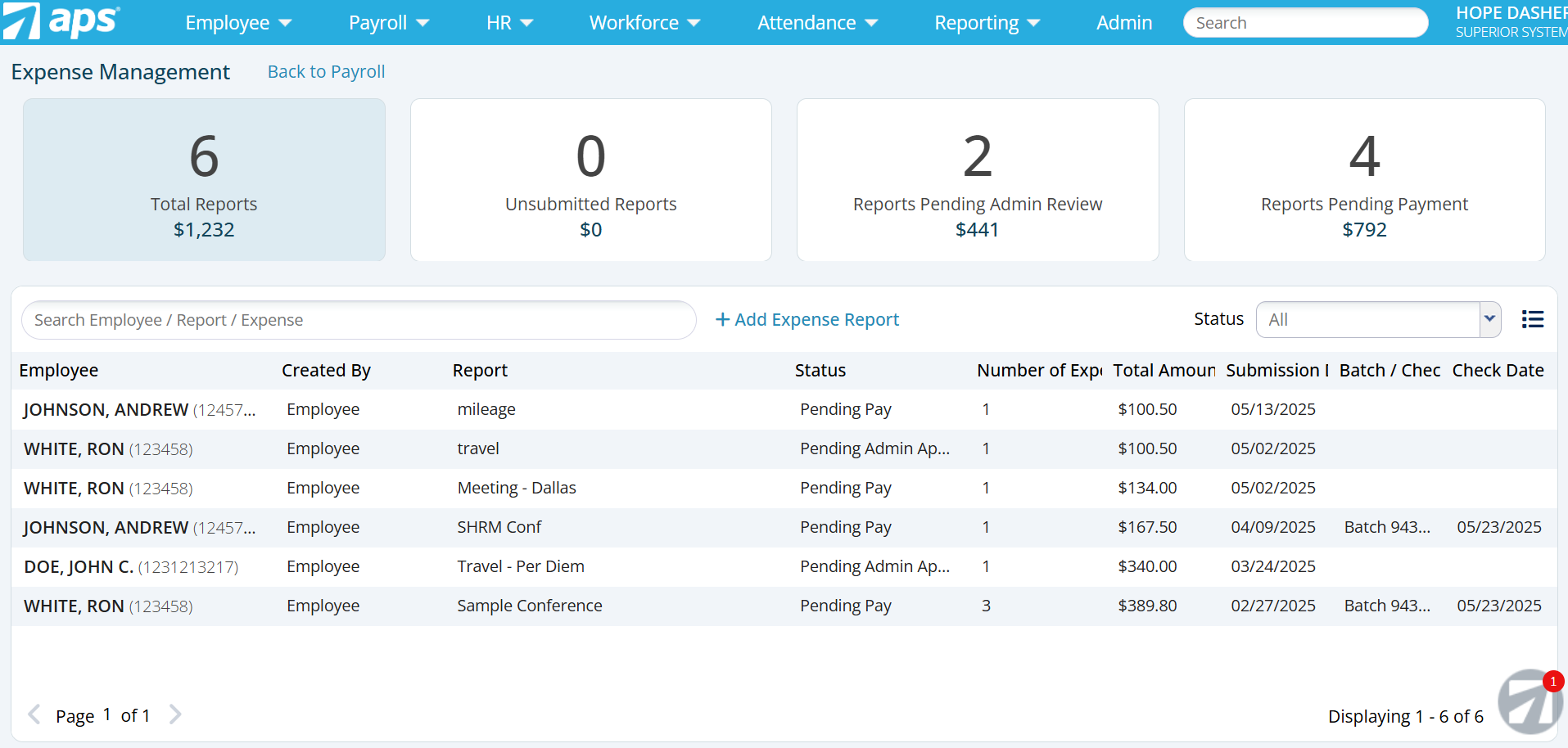Viewport: 1568px width, 748px height.
Task: Filter by Reports Pending Admin Review card
Action: pos(977,180)
